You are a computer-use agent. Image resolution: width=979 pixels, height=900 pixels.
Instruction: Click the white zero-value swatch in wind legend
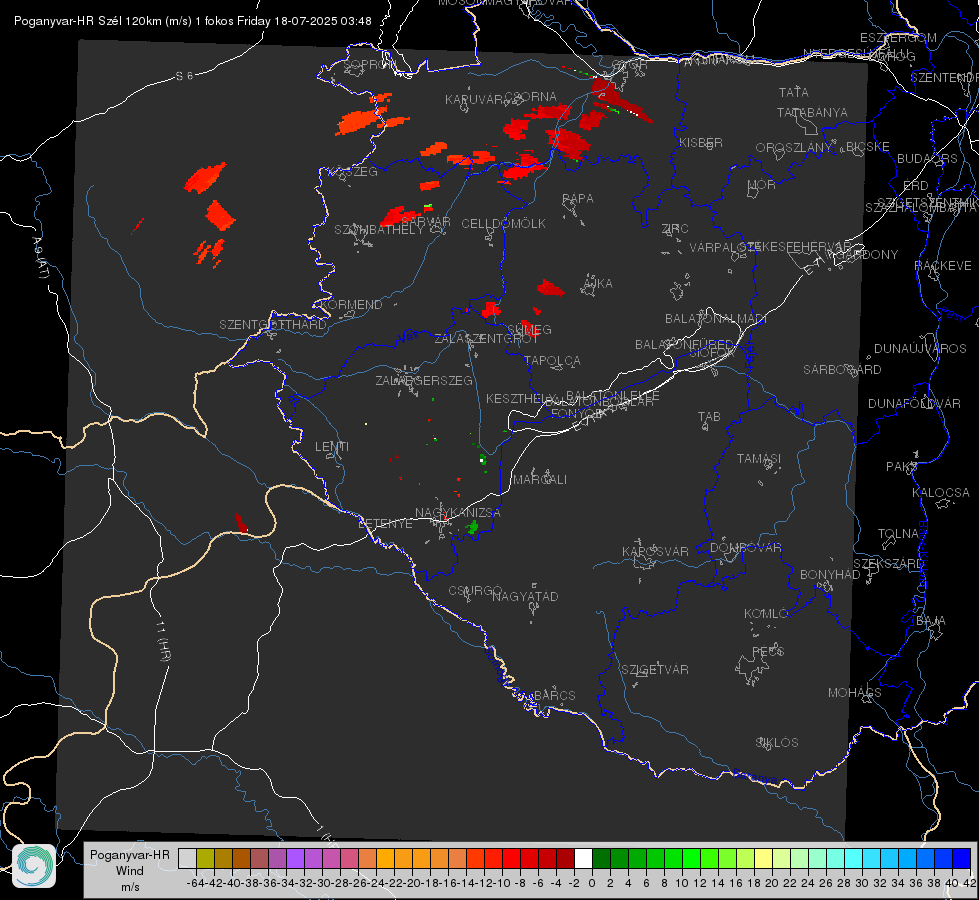[x=583, y=858]
